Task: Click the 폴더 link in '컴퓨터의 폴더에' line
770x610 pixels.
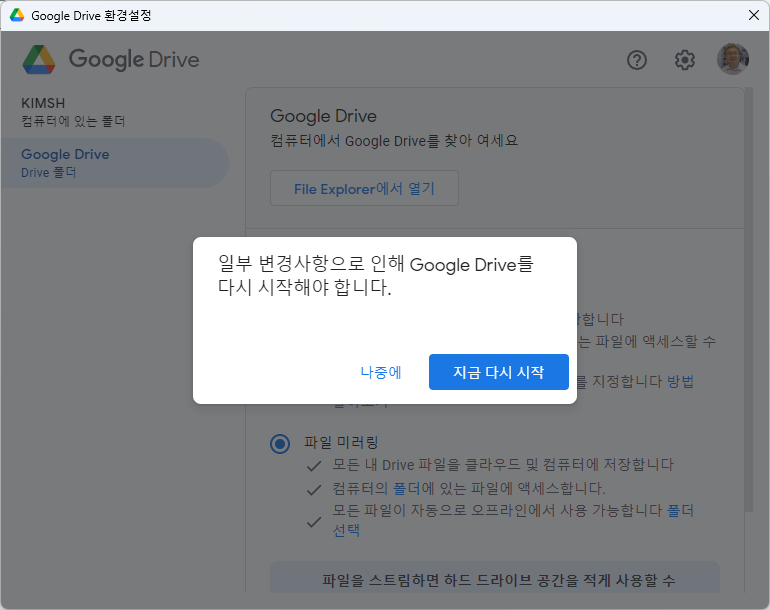Action: coord(405,489)
